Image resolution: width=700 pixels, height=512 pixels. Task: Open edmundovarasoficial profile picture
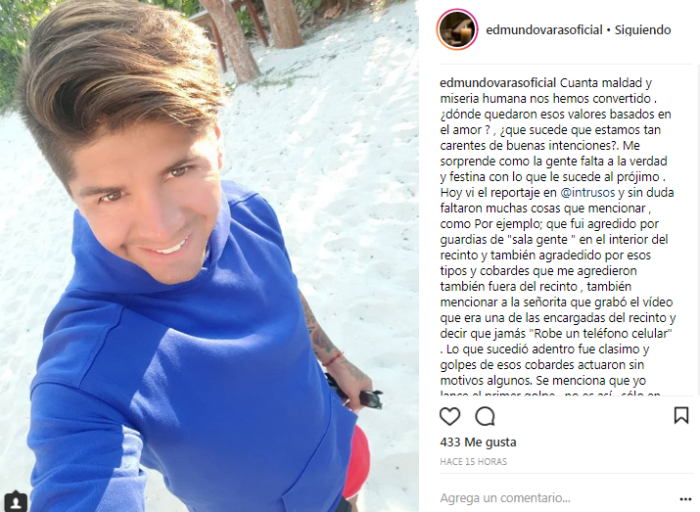click(457, 29)
